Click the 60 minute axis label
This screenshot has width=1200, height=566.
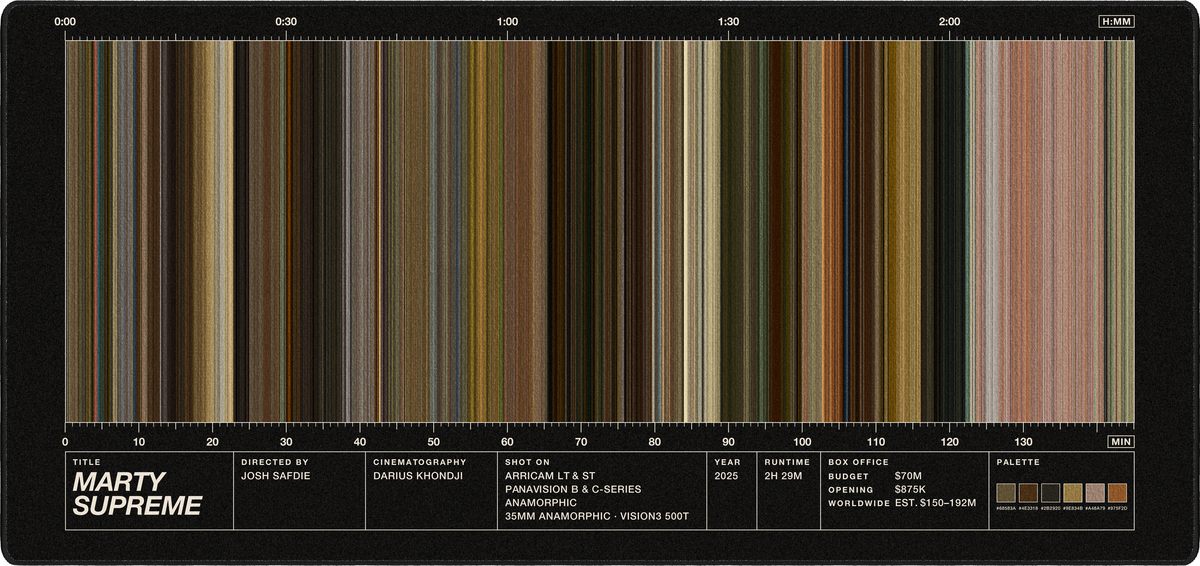(x=507, y=441)
